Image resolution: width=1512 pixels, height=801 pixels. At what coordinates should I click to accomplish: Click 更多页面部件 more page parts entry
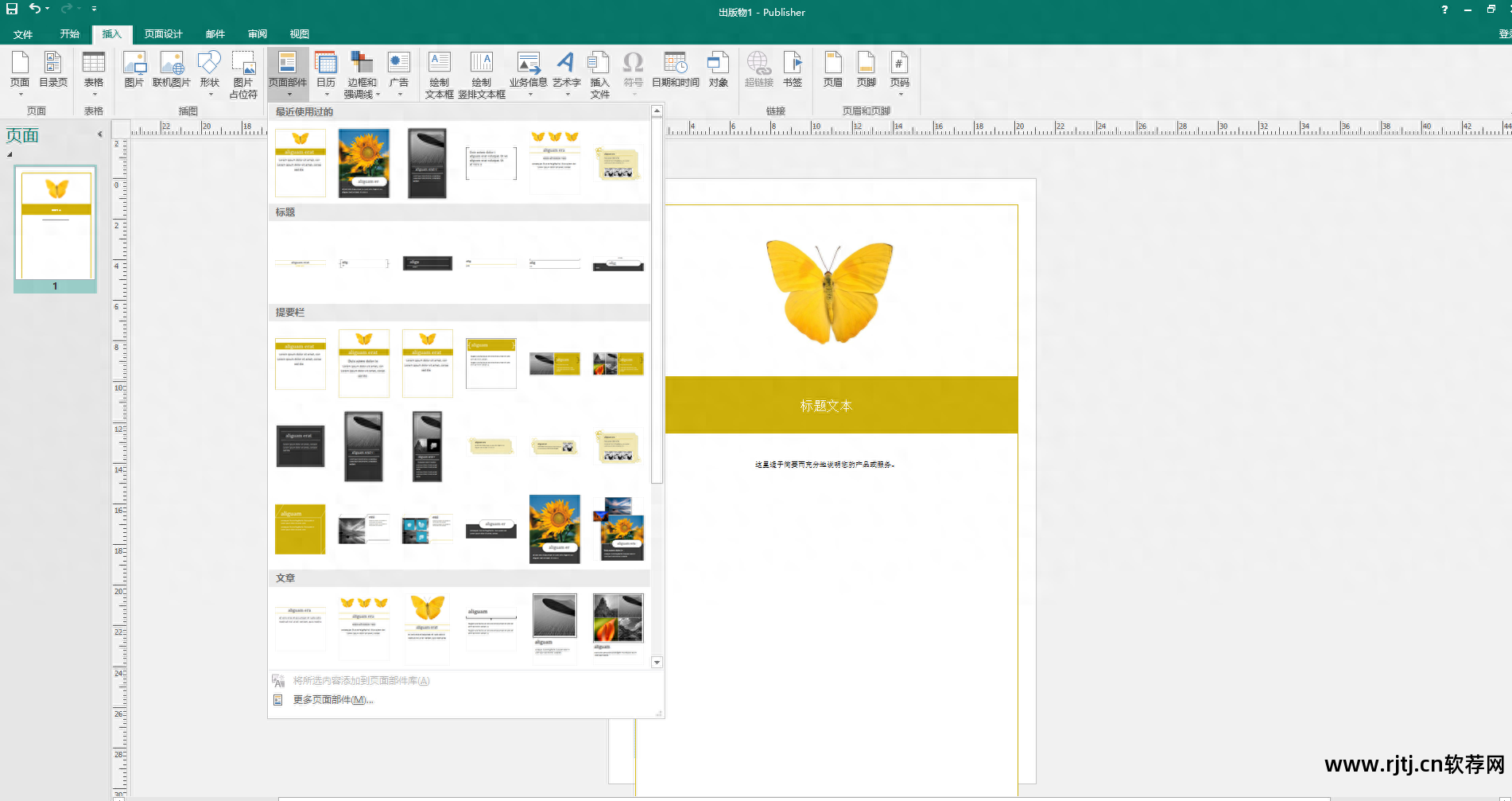332,700
